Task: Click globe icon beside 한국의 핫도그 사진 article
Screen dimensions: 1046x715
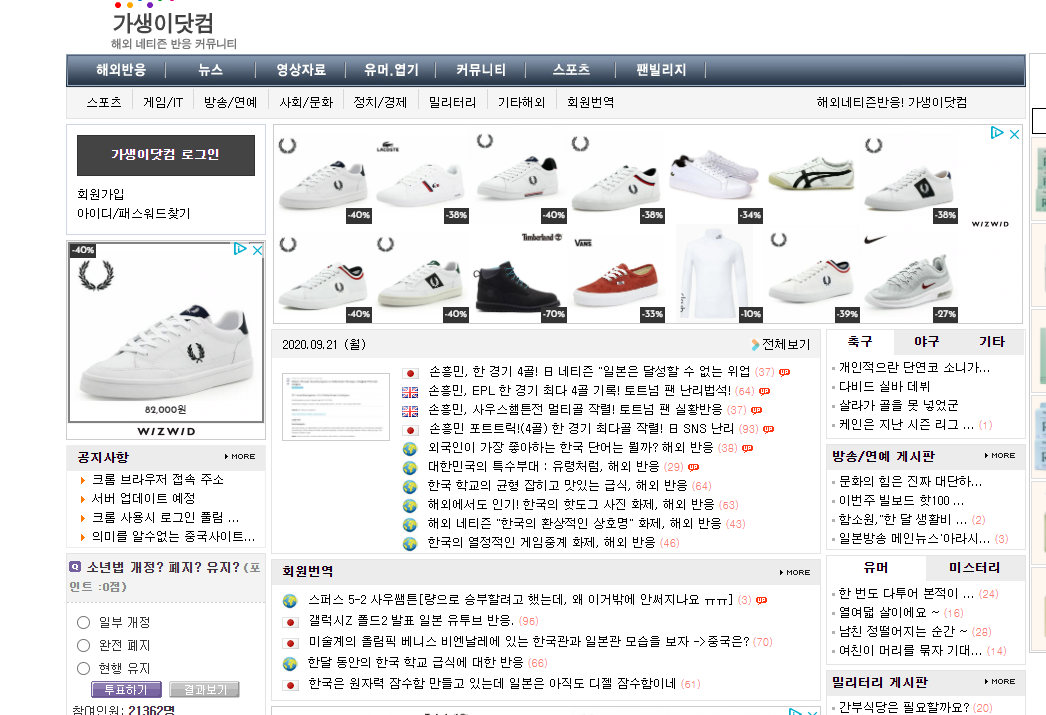Action: point(410,506)
